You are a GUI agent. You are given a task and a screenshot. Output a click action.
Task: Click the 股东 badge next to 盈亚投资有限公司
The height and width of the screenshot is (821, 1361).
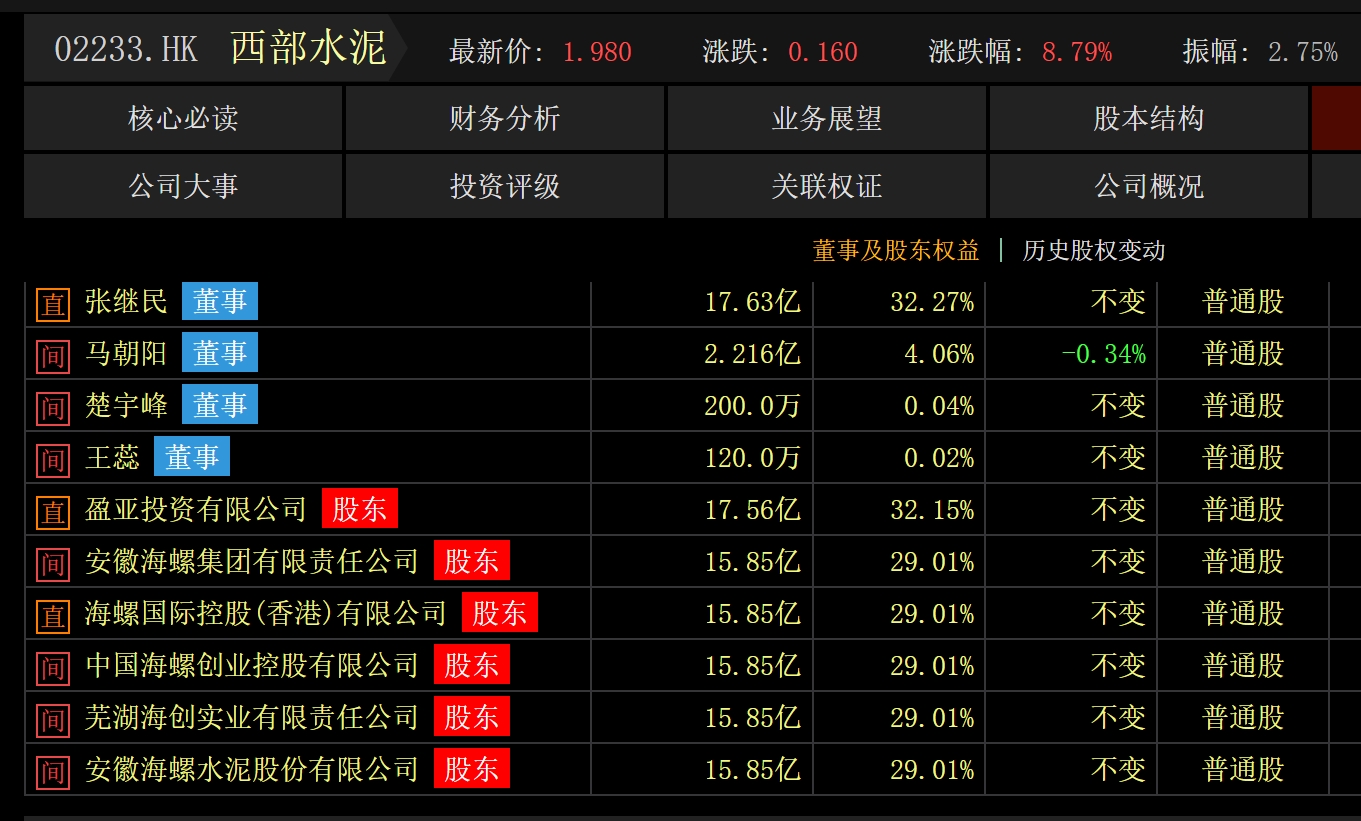tap(360, 509)
